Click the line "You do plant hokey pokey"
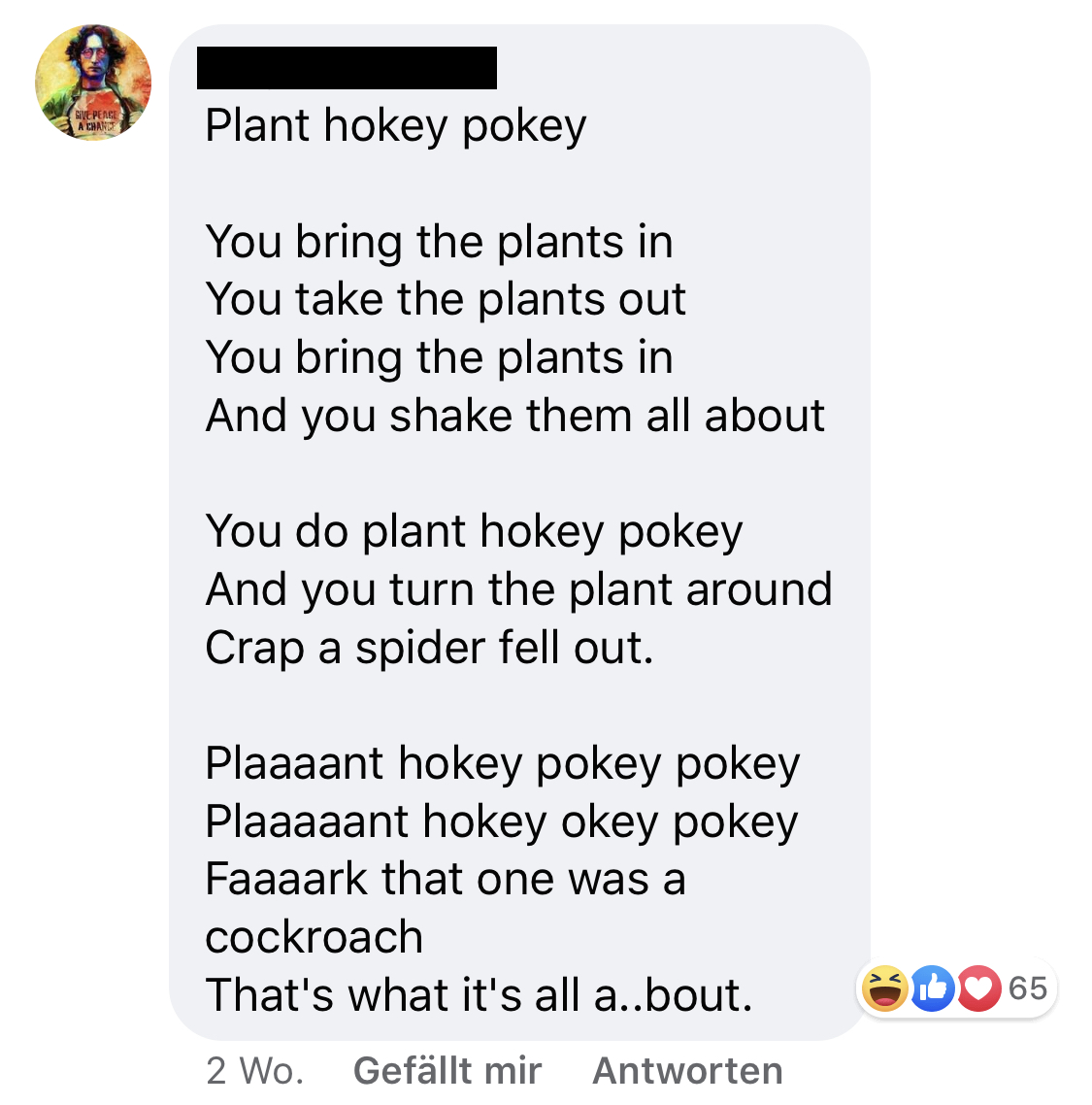 (474, 531)
